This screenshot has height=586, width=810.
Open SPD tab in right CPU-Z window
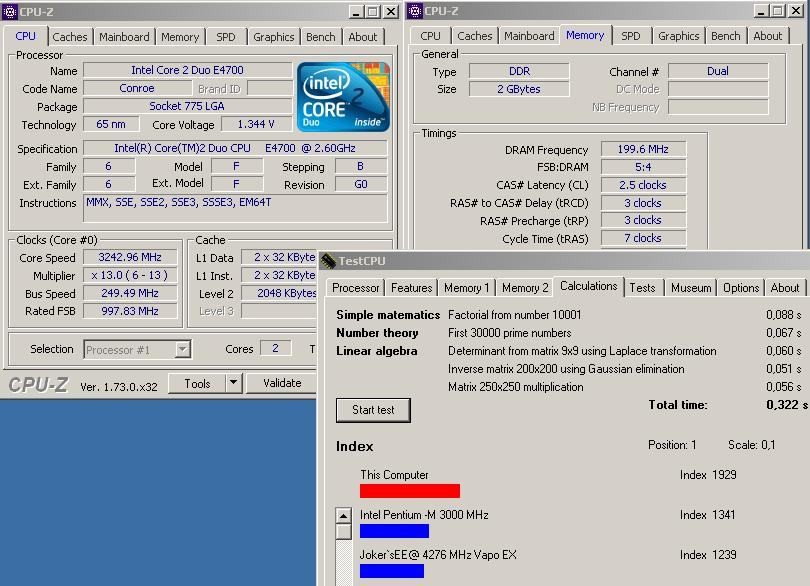click(631, 36)
